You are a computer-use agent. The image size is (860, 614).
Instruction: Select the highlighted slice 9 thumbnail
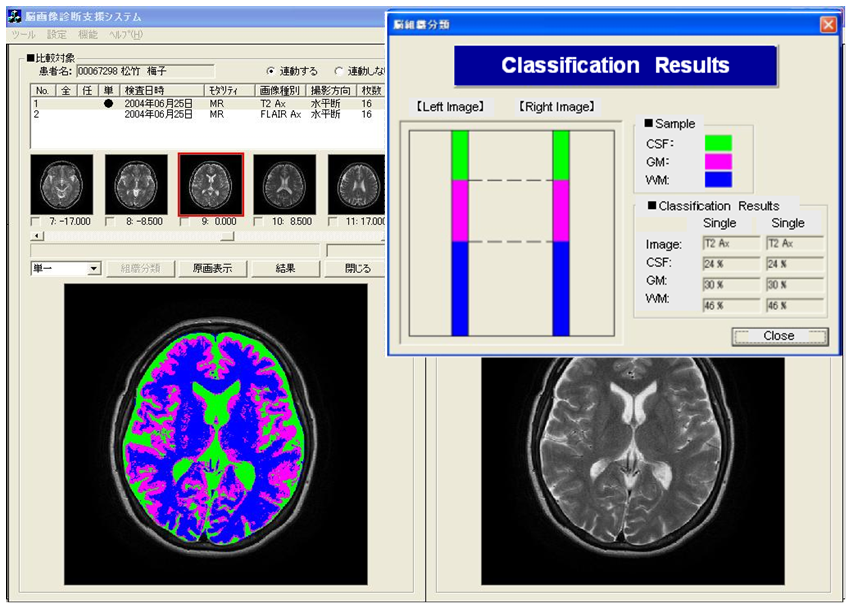pyautogui.click(x=209, y=185)
